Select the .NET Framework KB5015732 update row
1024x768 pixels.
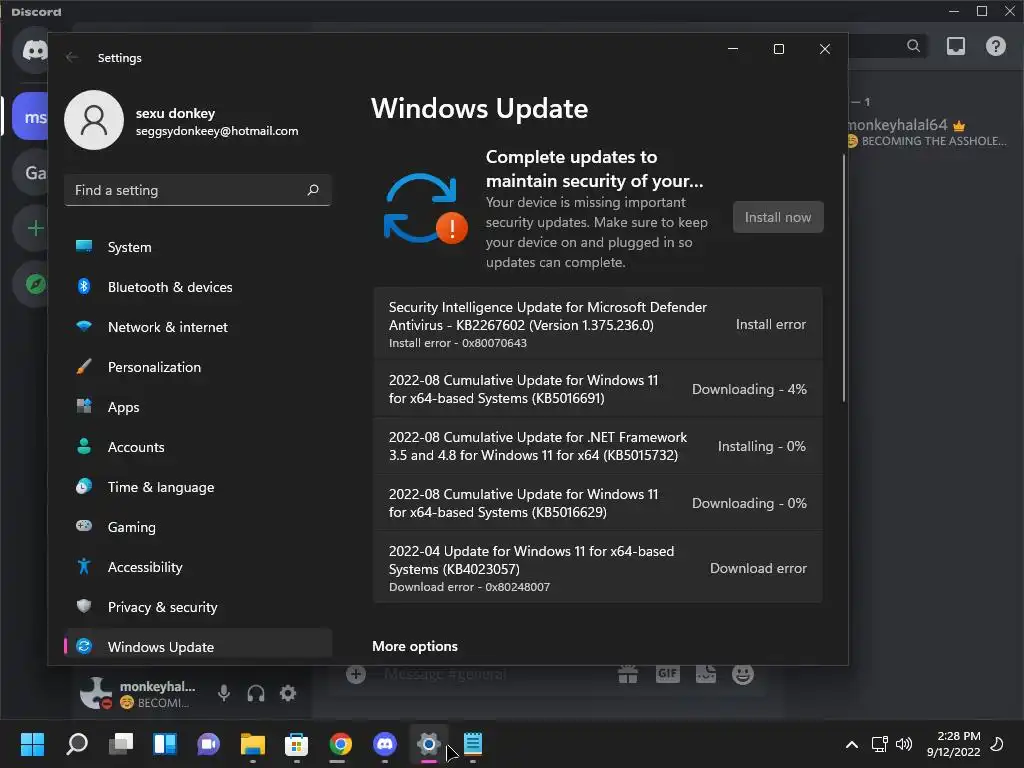(x=598, y=446)
